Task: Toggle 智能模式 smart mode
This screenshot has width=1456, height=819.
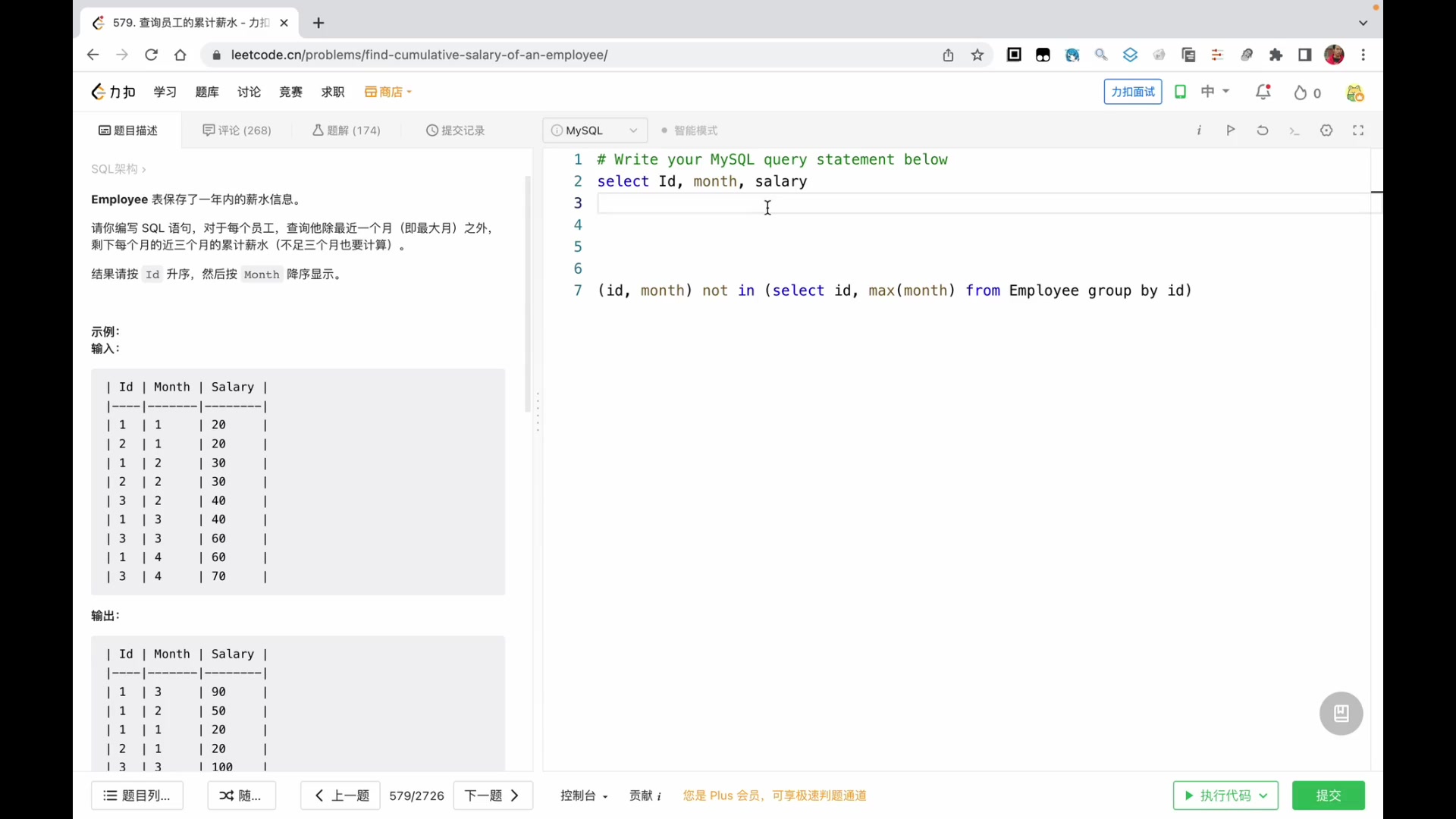Action: point(689,130)
